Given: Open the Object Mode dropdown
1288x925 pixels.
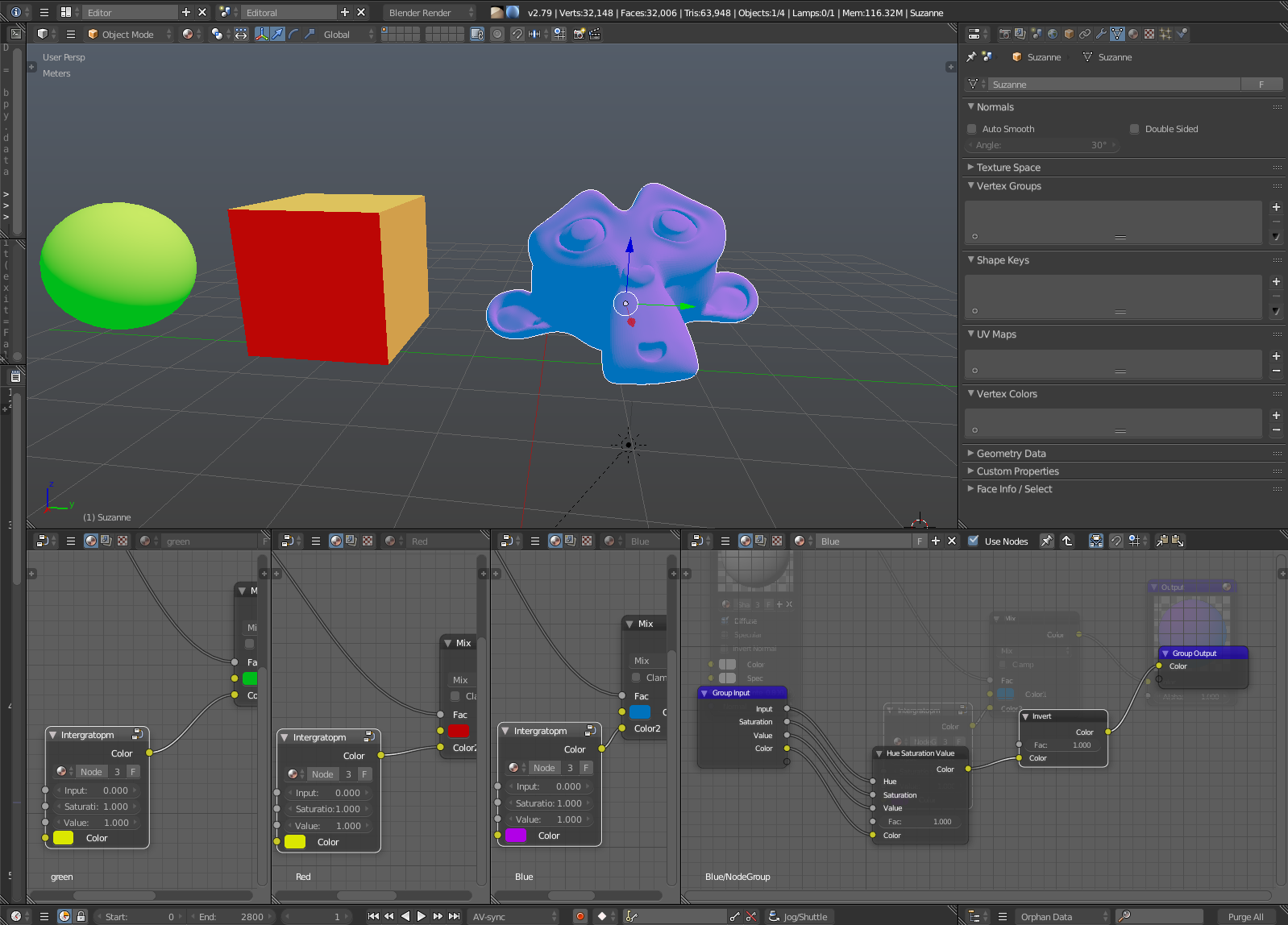Looking at the screenshot, I should 128,34.
